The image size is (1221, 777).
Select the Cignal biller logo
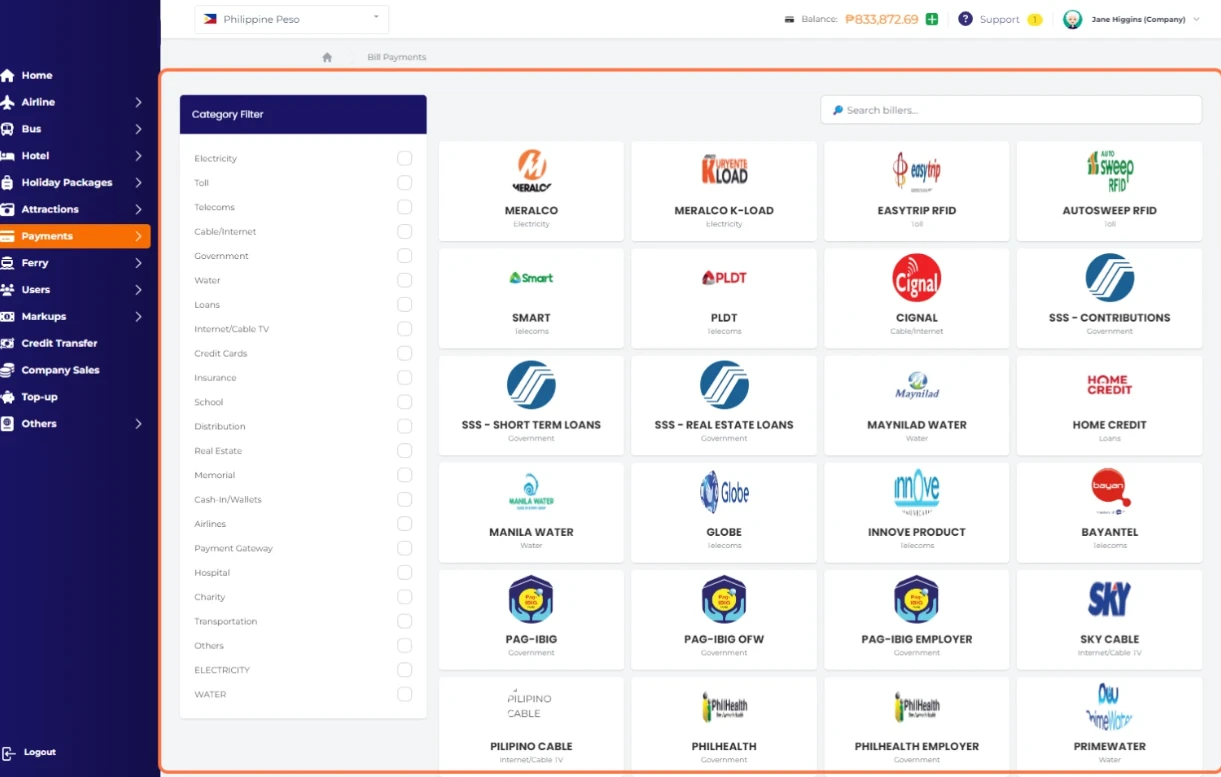(916, 278)
